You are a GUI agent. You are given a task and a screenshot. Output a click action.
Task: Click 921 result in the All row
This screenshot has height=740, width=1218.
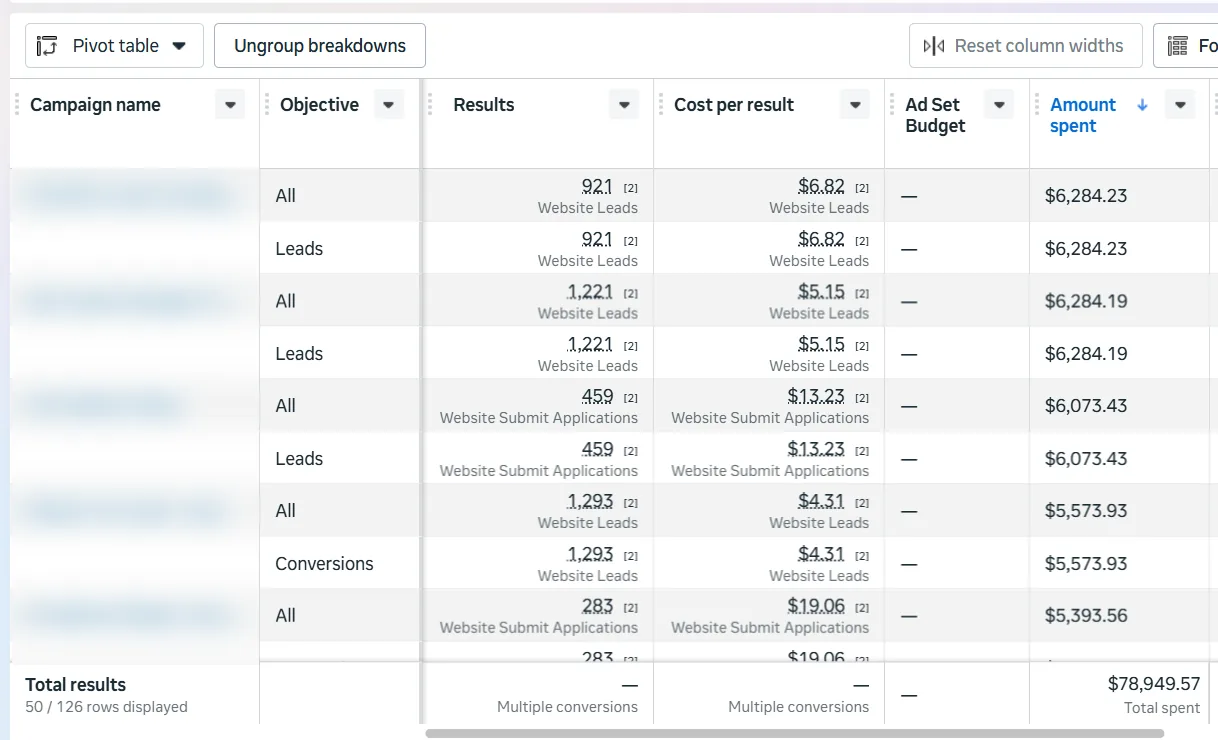pyautogui.click(x=597, y=186)
